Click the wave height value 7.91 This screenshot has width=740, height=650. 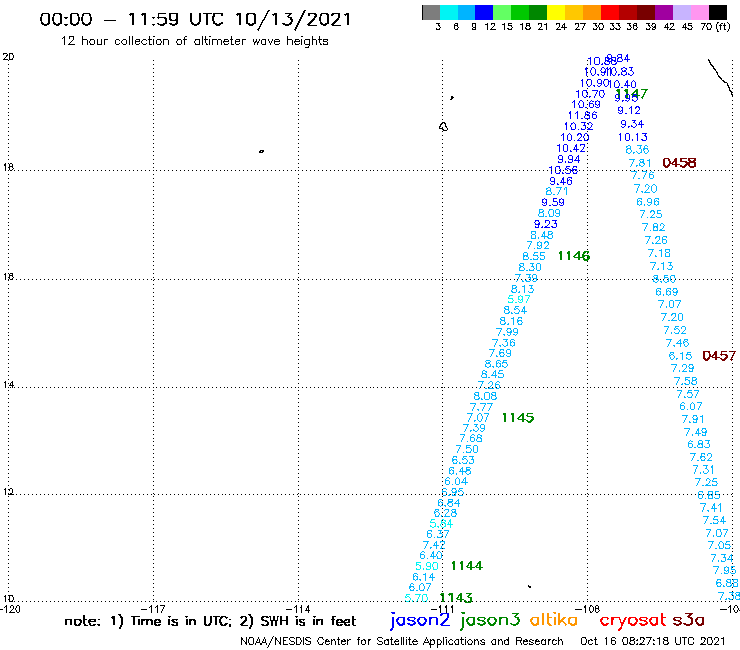click(693, 419)
